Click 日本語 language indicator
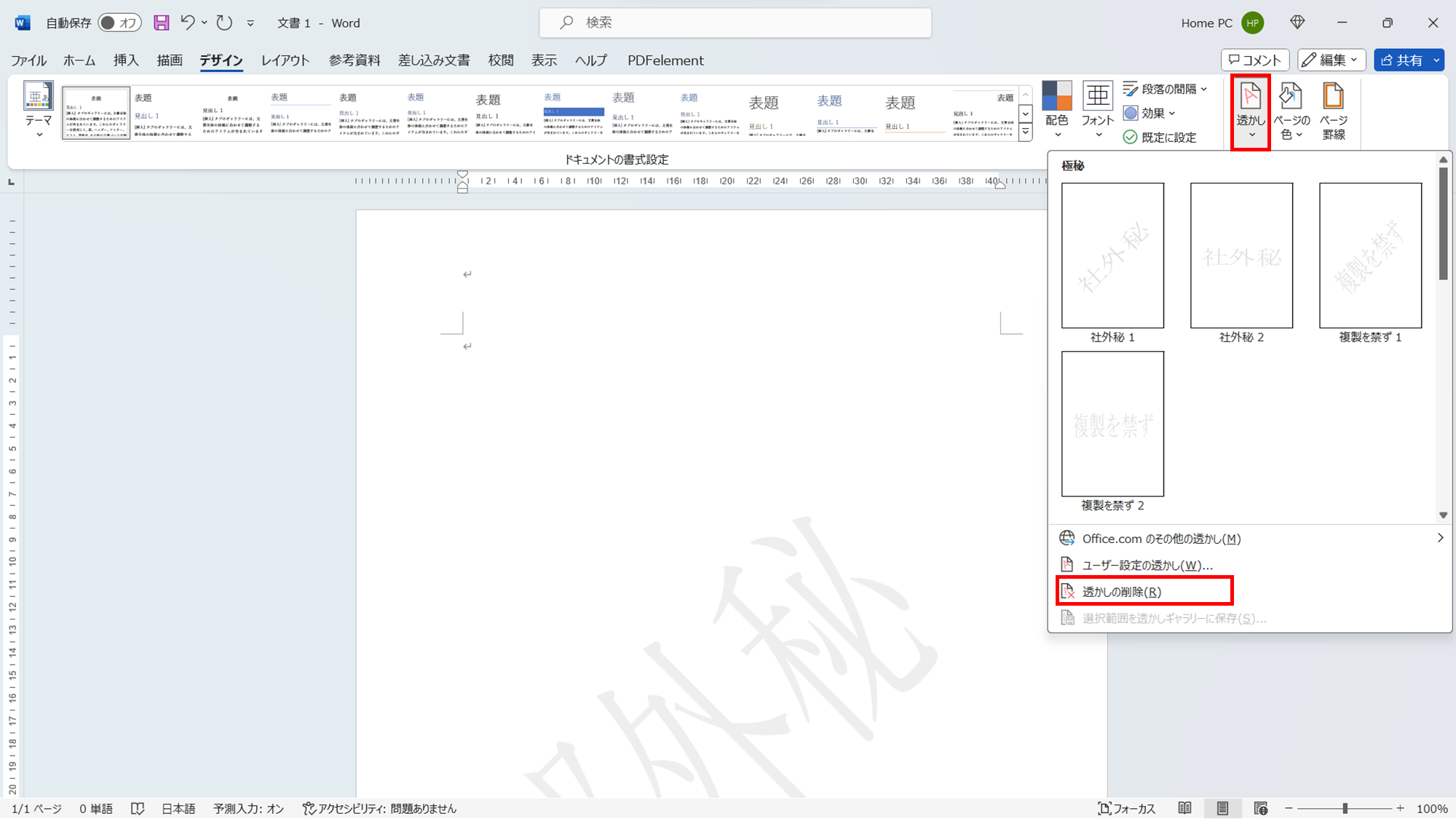Screen dimensions: 1456x819 coord(178,809)
